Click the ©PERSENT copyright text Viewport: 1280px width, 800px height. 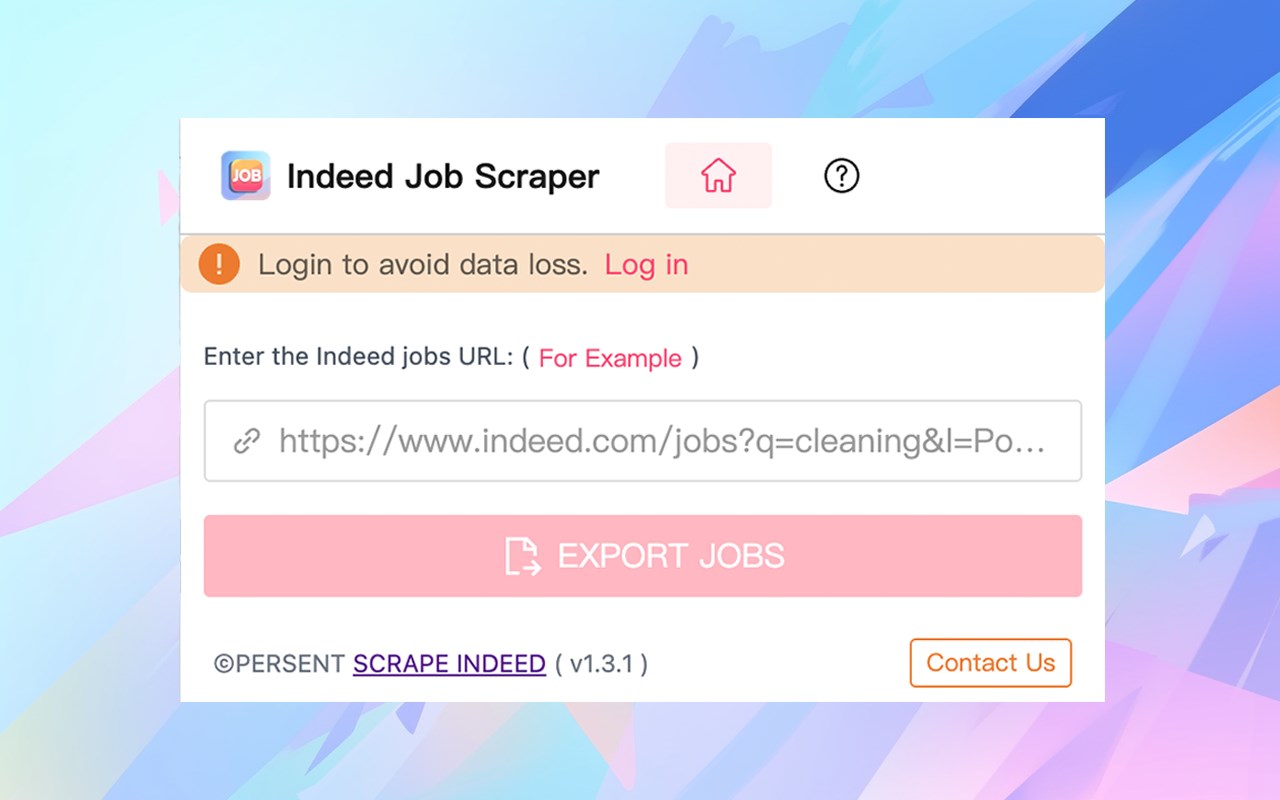coord(281,663)
